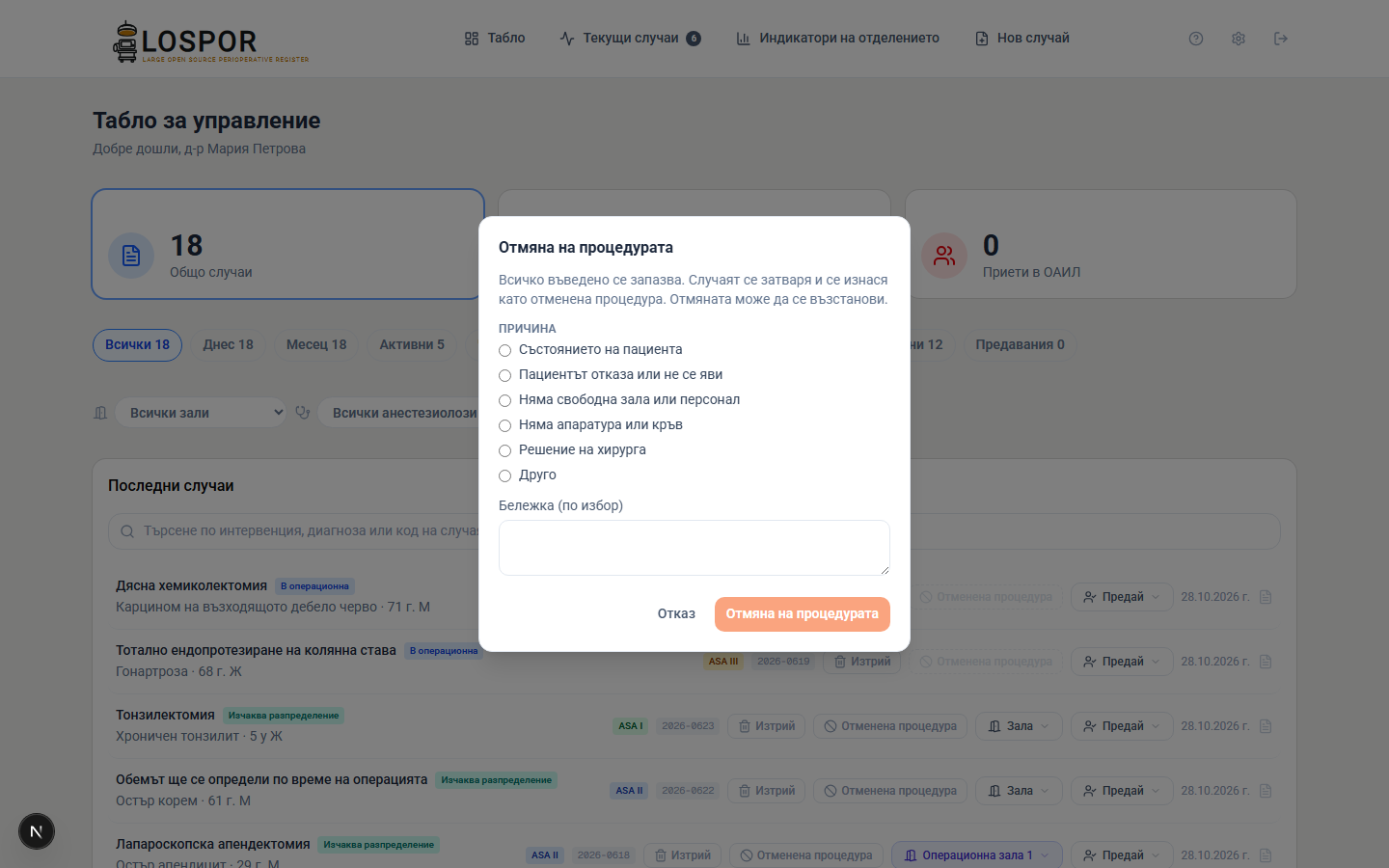
Task: Click the search field for cases
Action: [x=694, y=531]
